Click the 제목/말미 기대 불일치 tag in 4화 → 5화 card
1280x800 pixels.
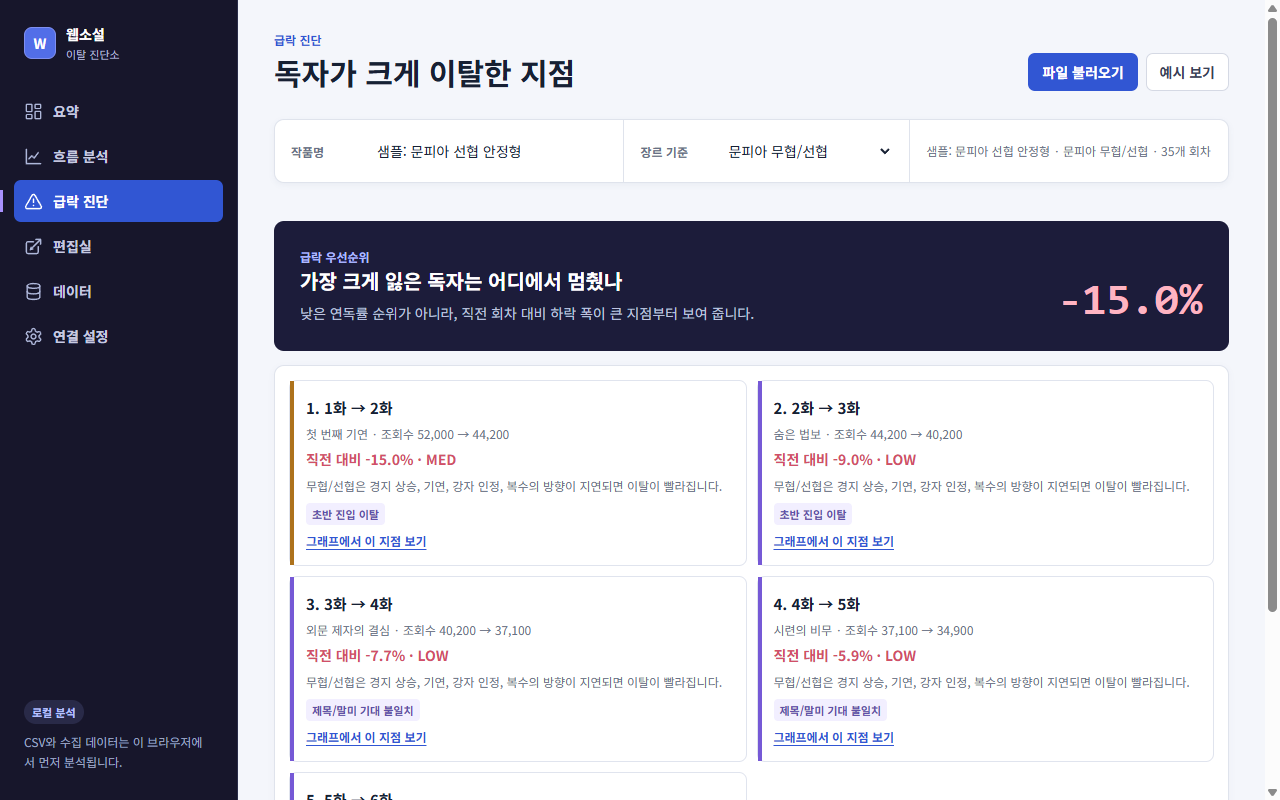coord(830,711)
